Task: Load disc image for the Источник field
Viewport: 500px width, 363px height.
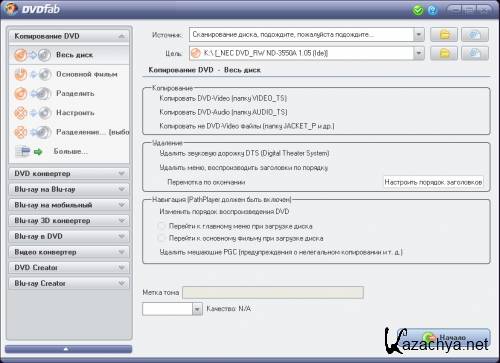Action: pyautogui.click(x=475, y=35)
